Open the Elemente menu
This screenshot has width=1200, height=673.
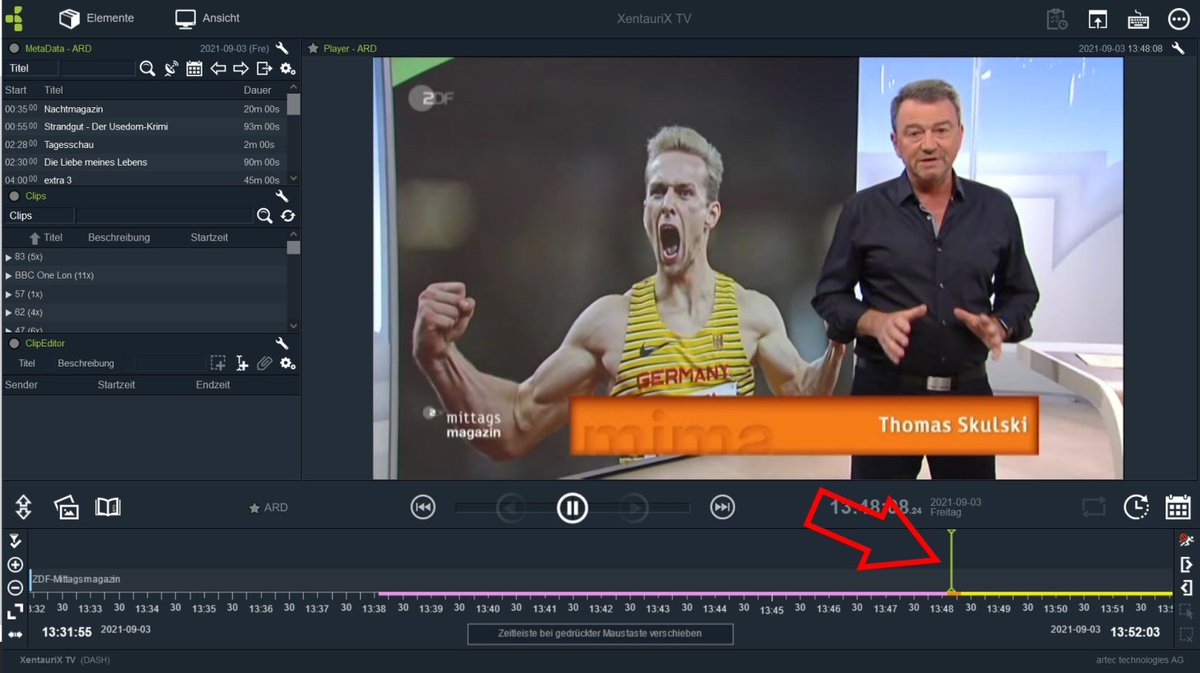coord(95,18)
